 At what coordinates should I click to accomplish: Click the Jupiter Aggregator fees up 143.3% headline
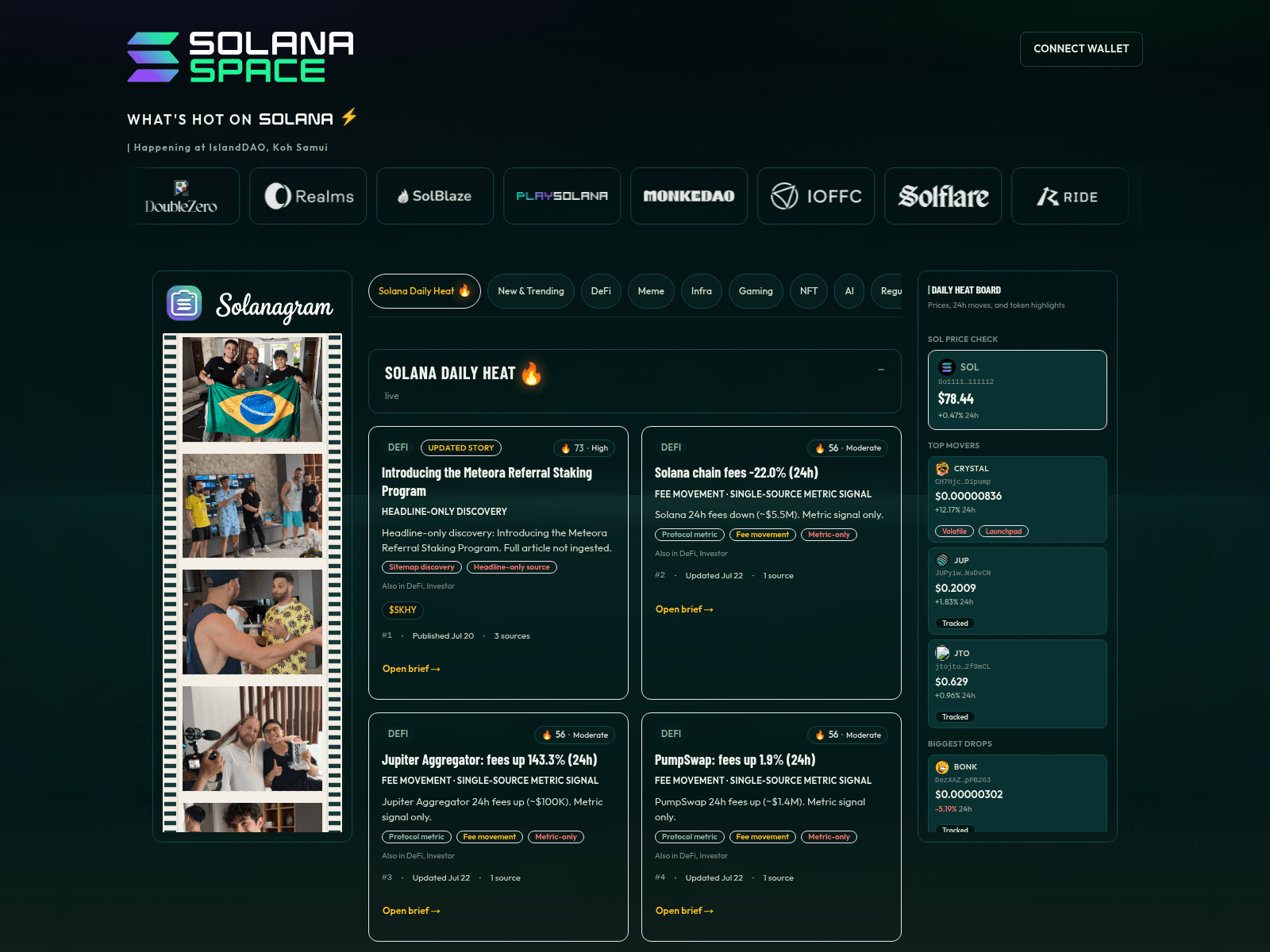(490, 760)
